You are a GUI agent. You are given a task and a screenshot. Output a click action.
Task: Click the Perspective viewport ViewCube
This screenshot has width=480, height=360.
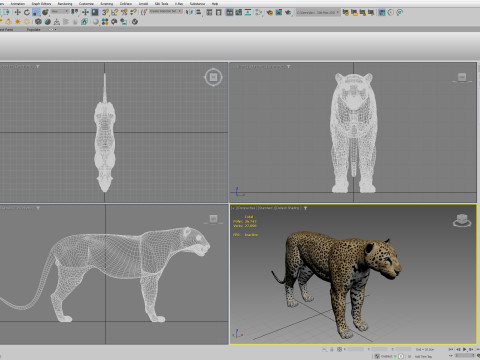pos(462,221)
